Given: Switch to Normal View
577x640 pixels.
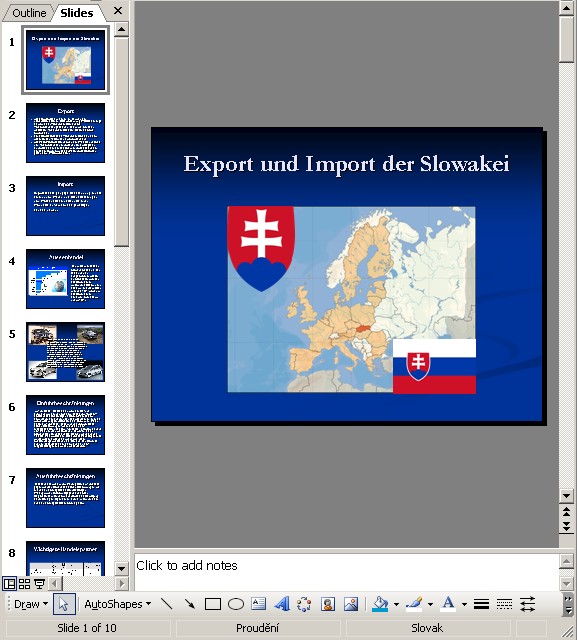Looking at the screenshot, I should click(x=9, y=584).
